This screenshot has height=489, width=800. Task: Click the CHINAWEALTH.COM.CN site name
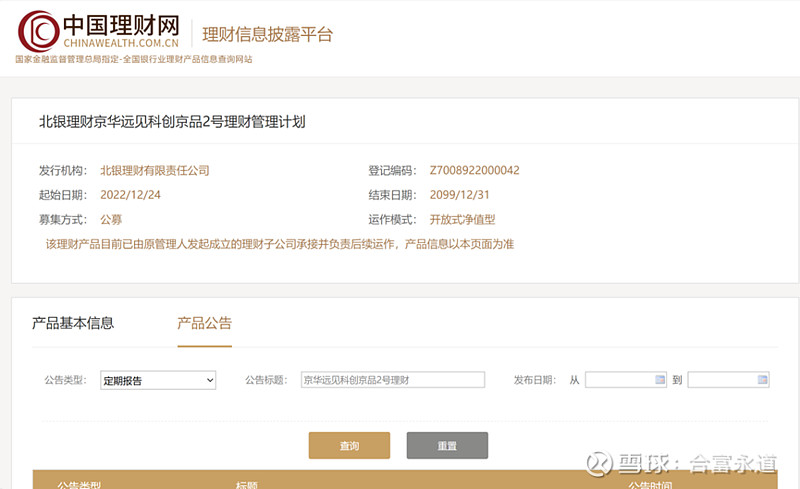coord(121,43)
